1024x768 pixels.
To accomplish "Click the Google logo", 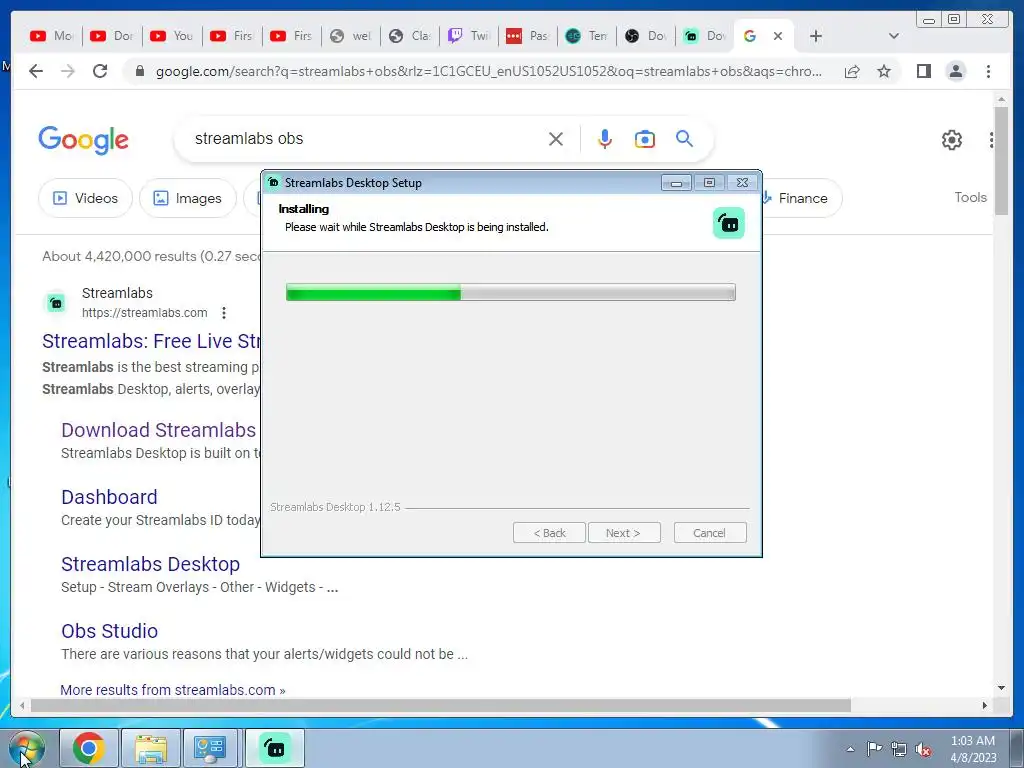I will click(x=84, y=140).
